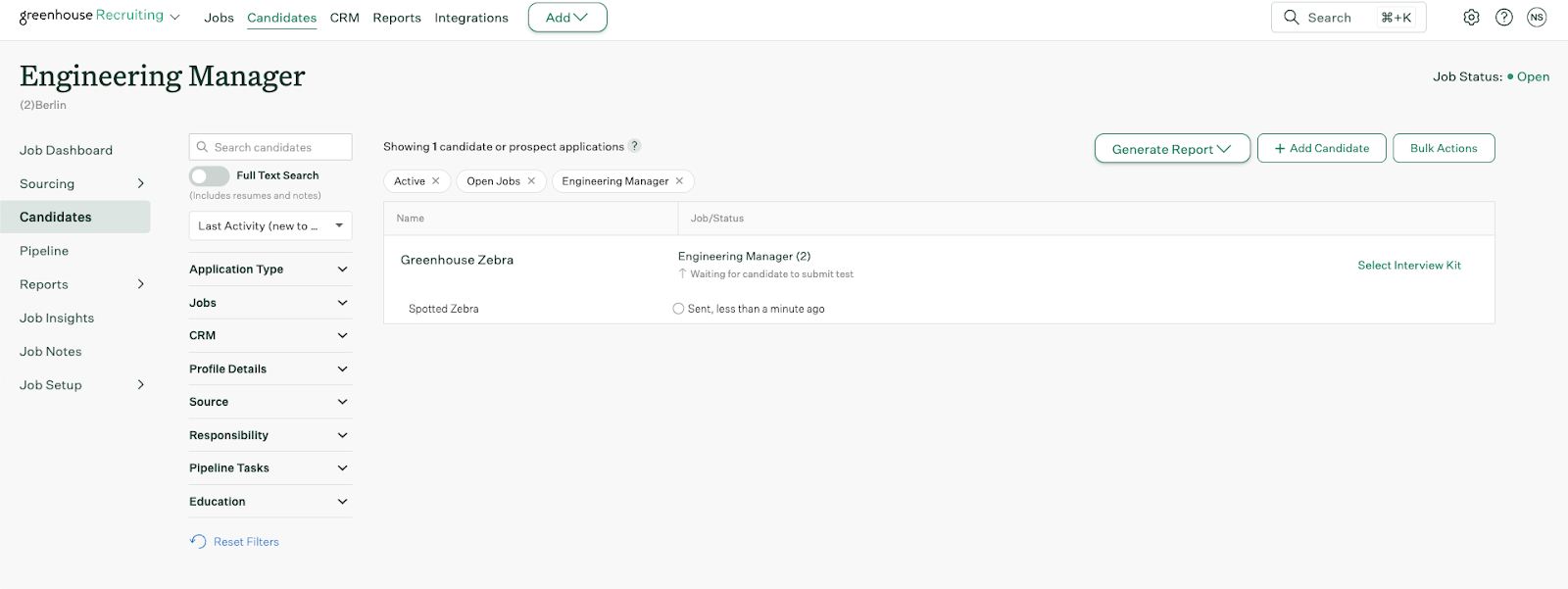
Task: Click the Engineering Manager page heading
Action: point(163,75)
